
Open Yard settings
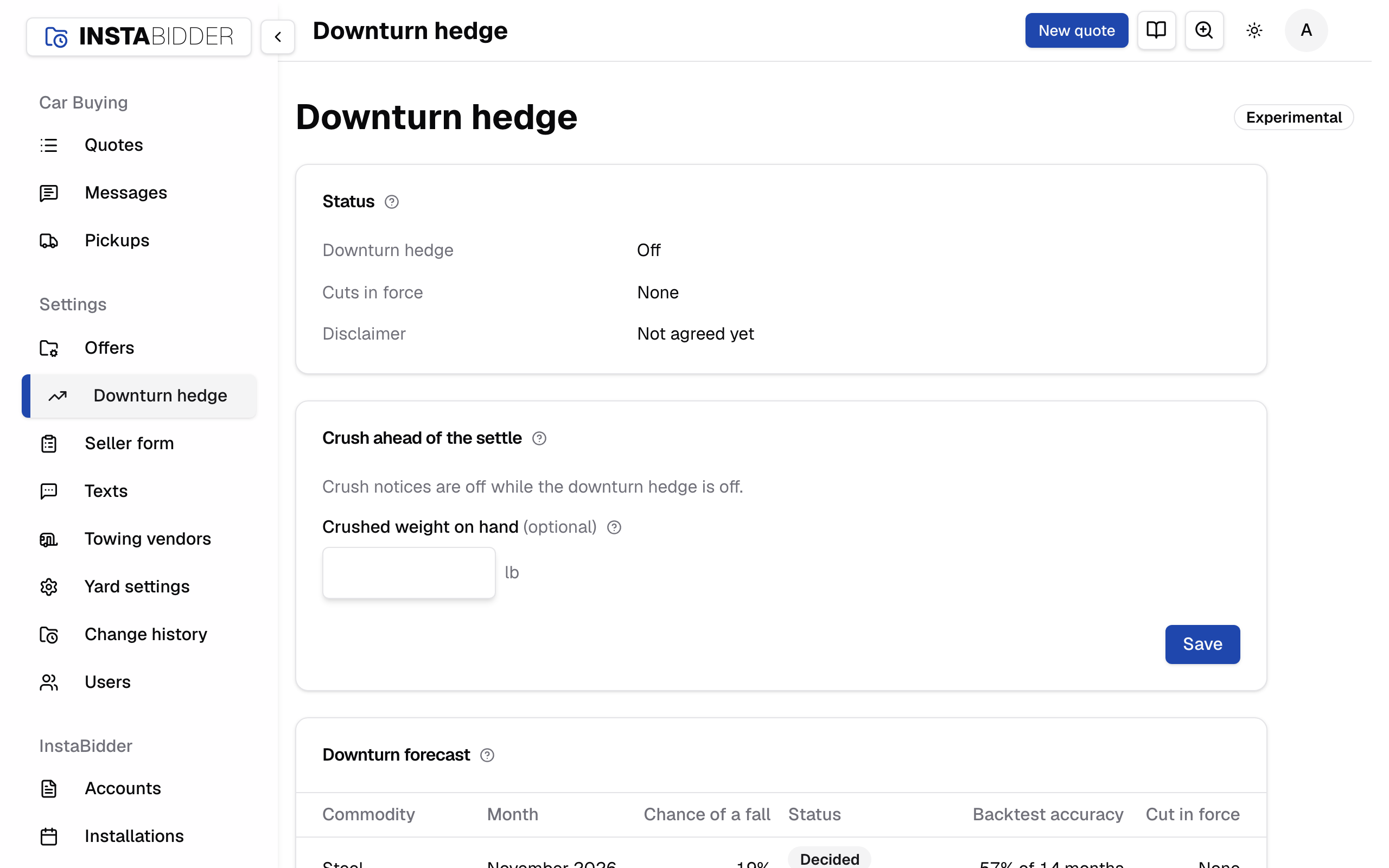(x=137, y=586)
